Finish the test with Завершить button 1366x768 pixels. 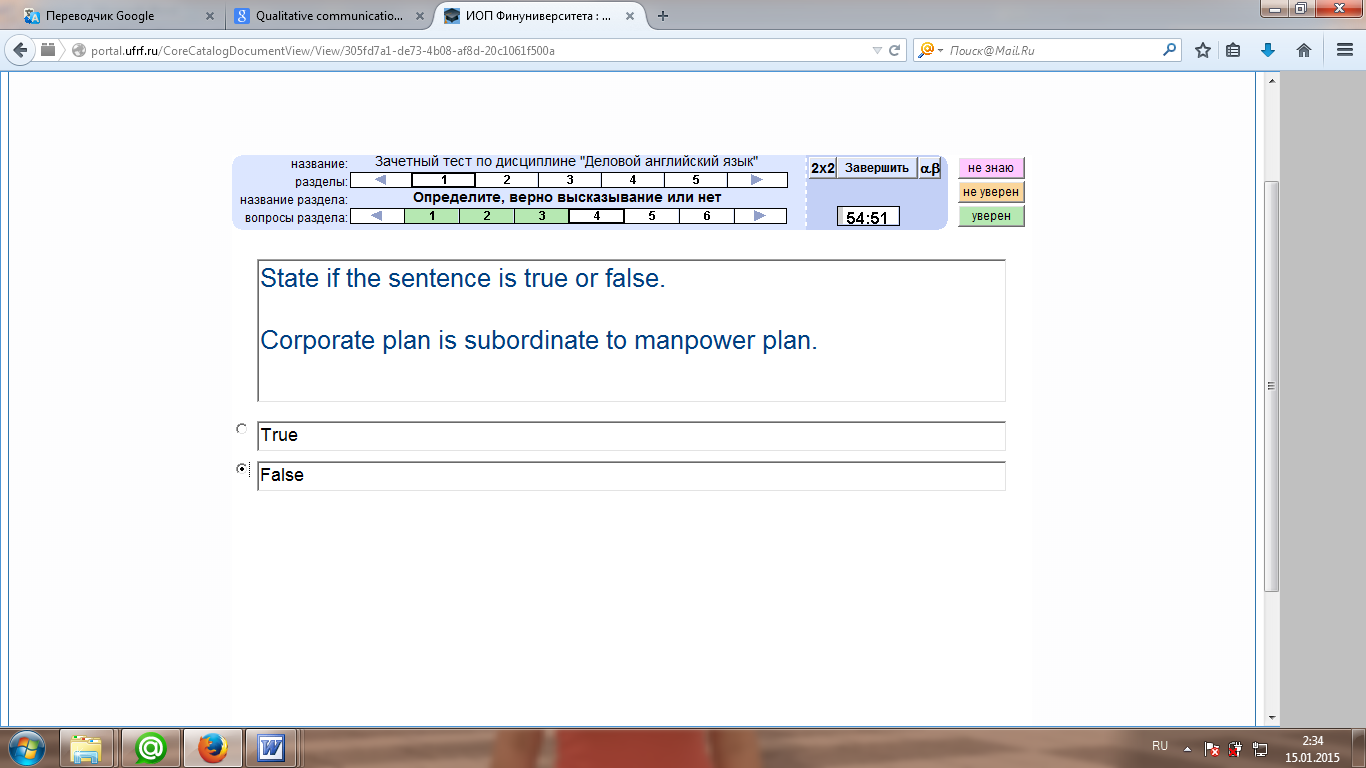(877, 168)
